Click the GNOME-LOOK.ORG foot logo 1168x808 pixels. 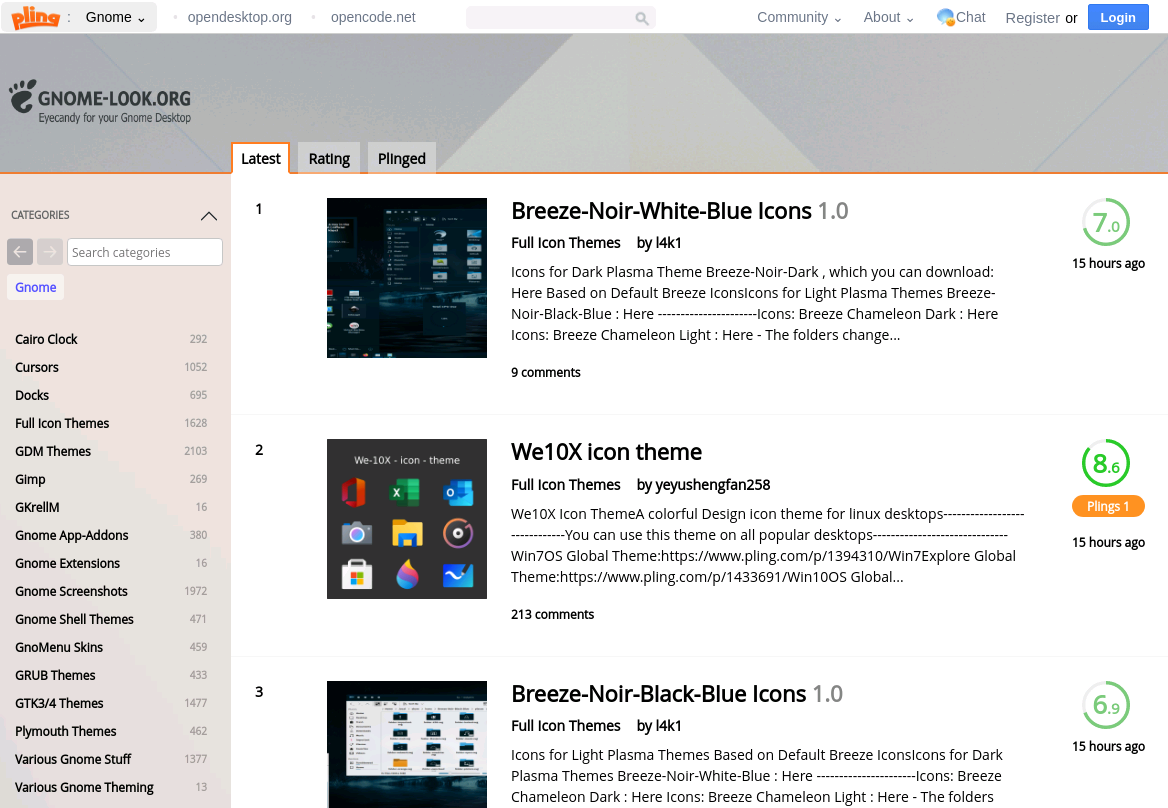tap(100, 102)
